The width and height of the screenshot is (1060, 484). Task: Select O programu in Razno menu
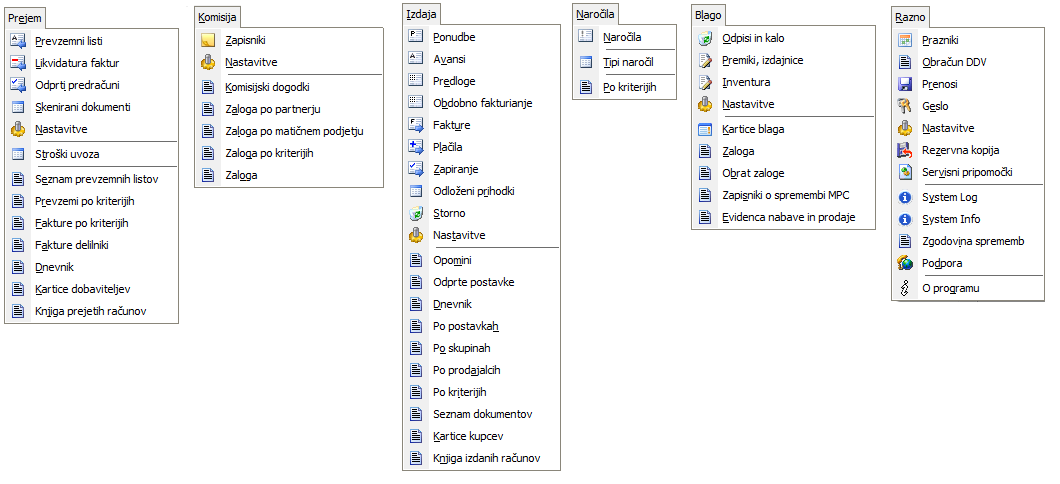950,289
